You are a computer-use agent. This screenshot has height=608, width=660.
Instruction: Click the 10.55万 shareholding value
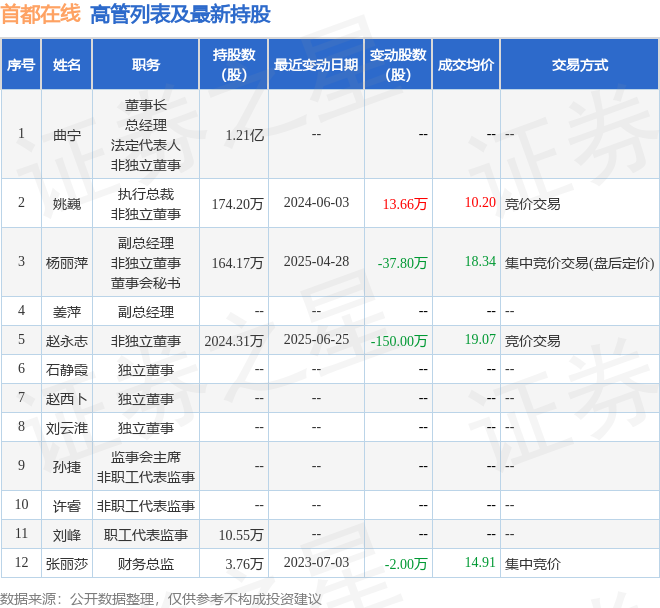(x=241, y=535)
